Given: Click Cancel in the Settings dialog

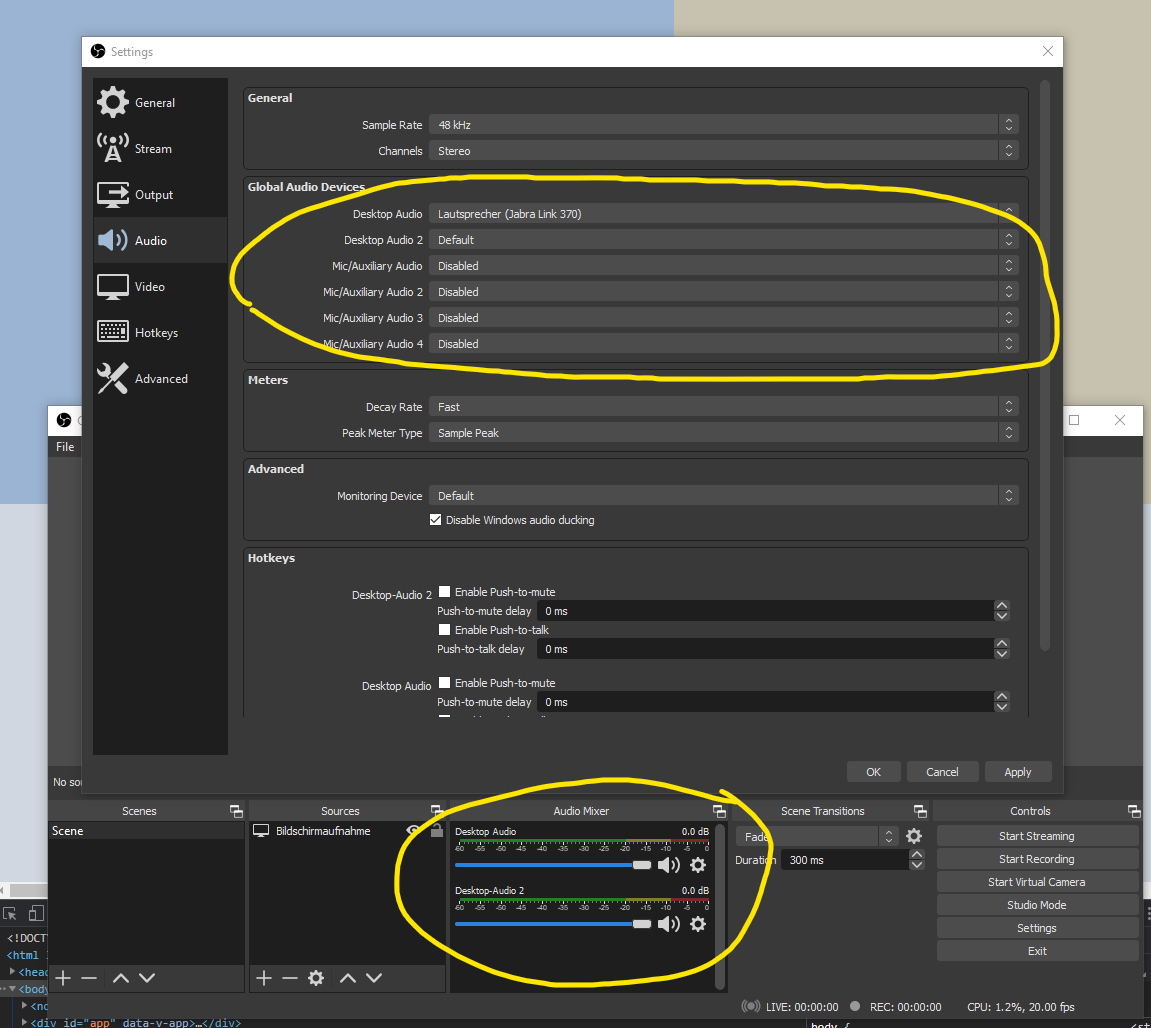Looking at the screenshot, I should 942,772.
